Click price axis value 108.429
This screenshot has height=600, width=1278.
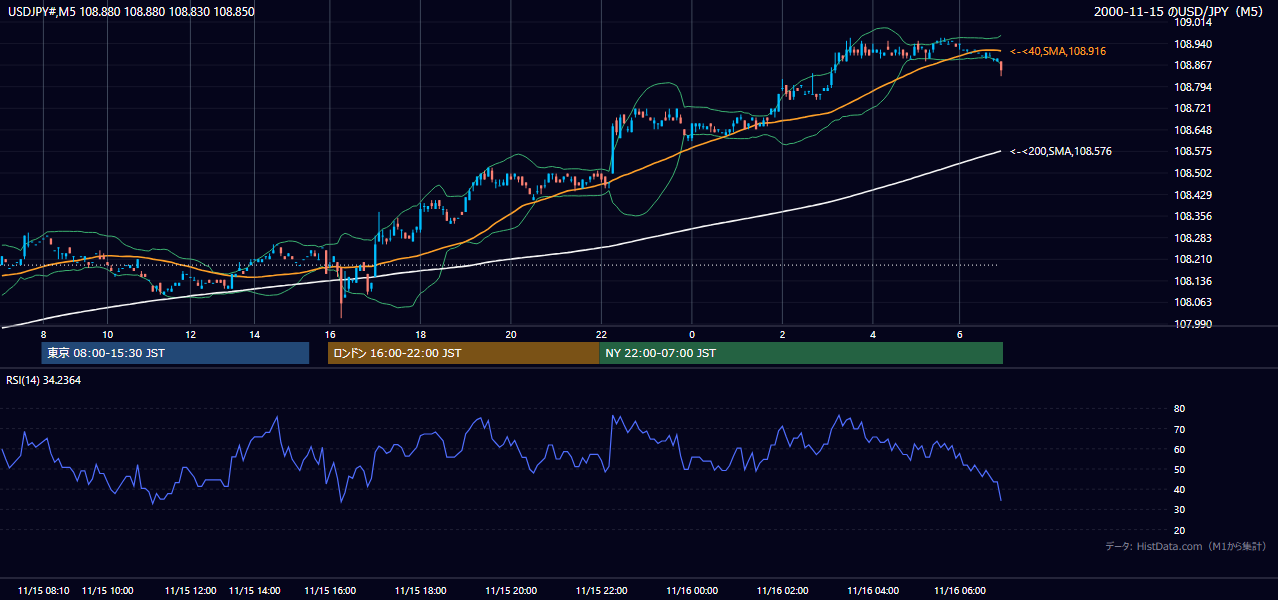click(x=1193, y=196)
